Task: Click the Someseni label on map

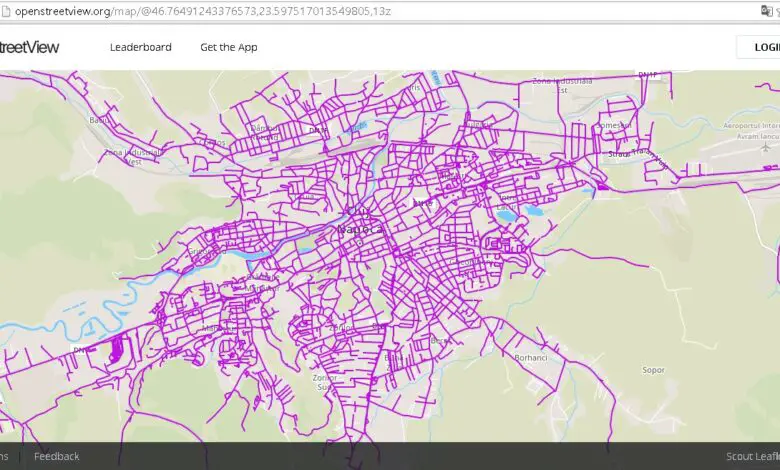Action: [614, 126]
